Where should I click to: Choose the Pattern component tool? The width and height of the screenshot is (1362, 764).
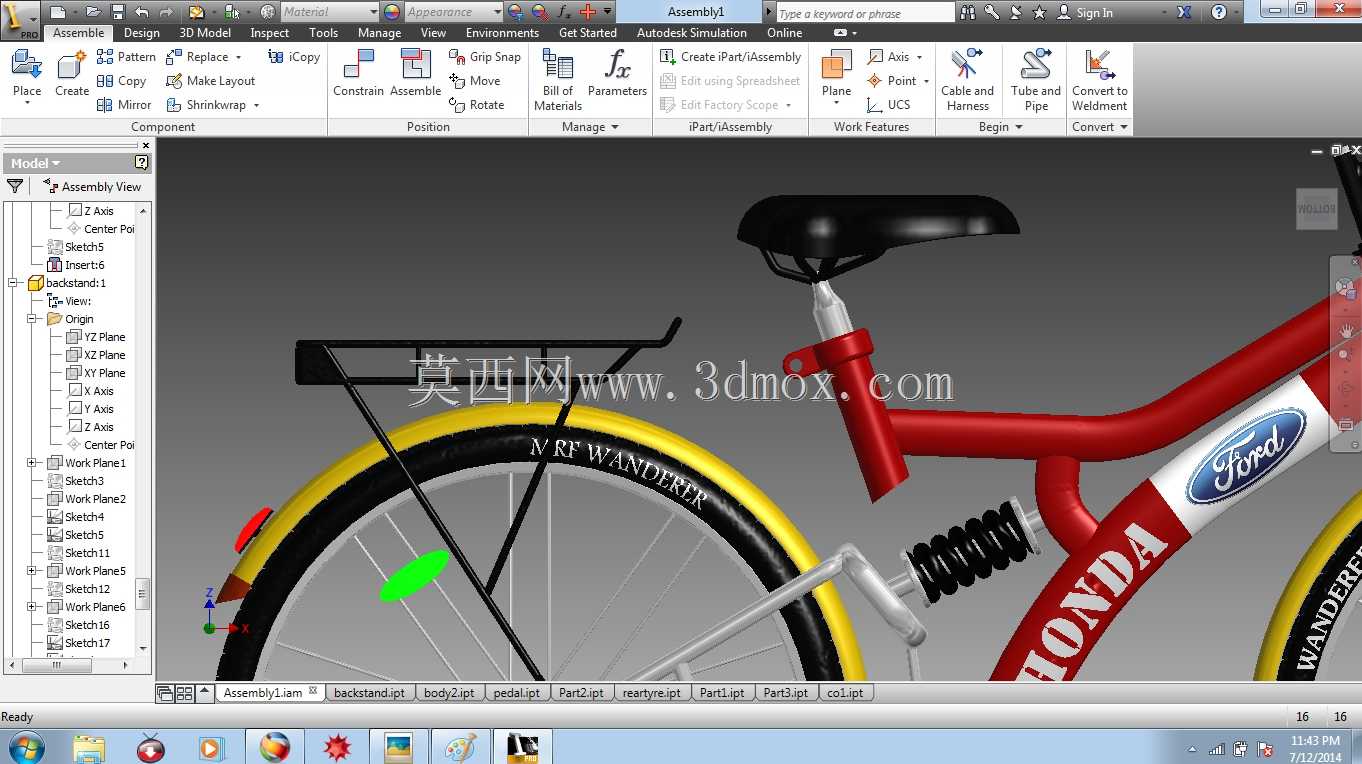coord(126,57)
